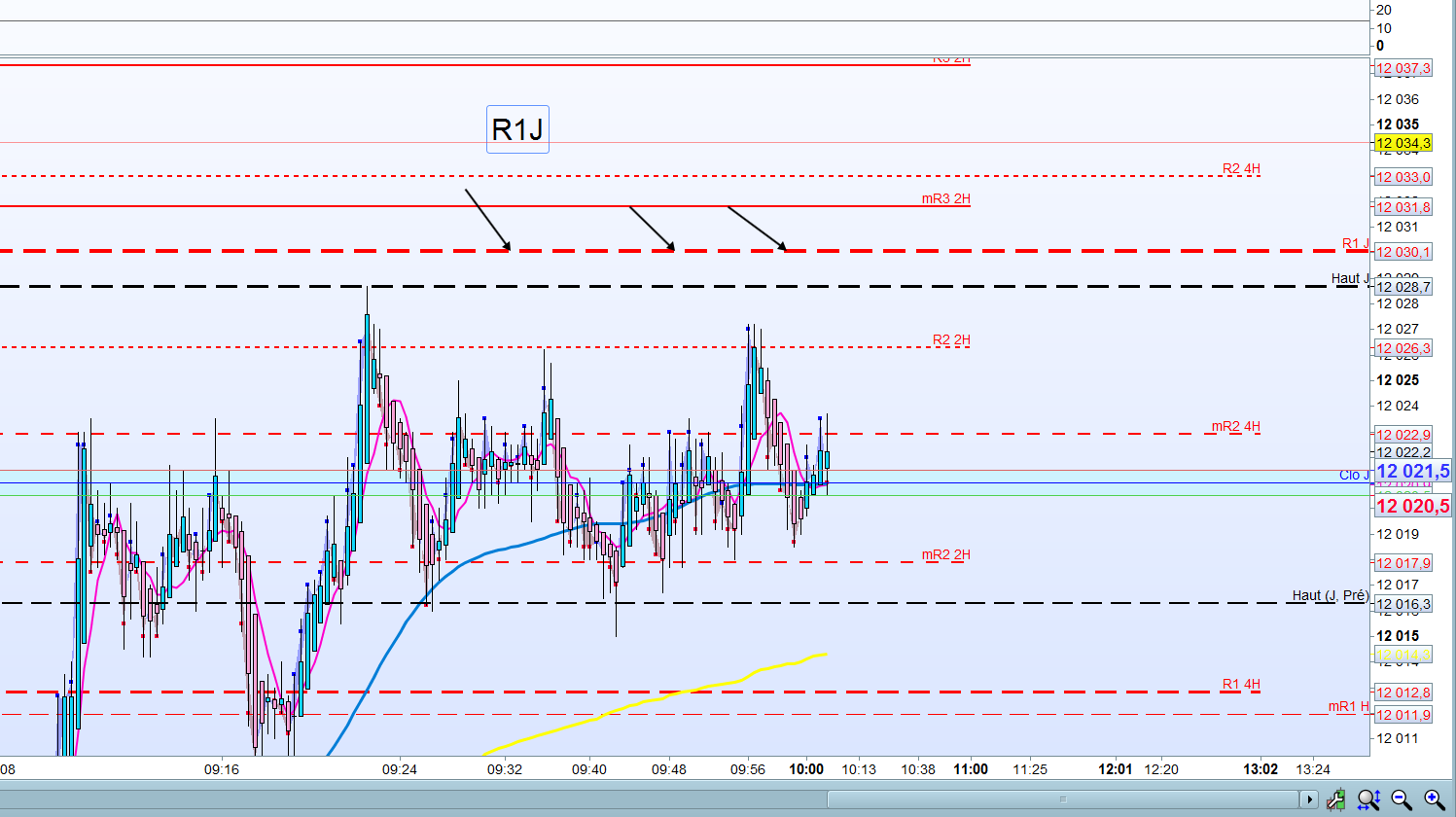Select the "Haut (J. Pré)" line label

point(1331,595)
